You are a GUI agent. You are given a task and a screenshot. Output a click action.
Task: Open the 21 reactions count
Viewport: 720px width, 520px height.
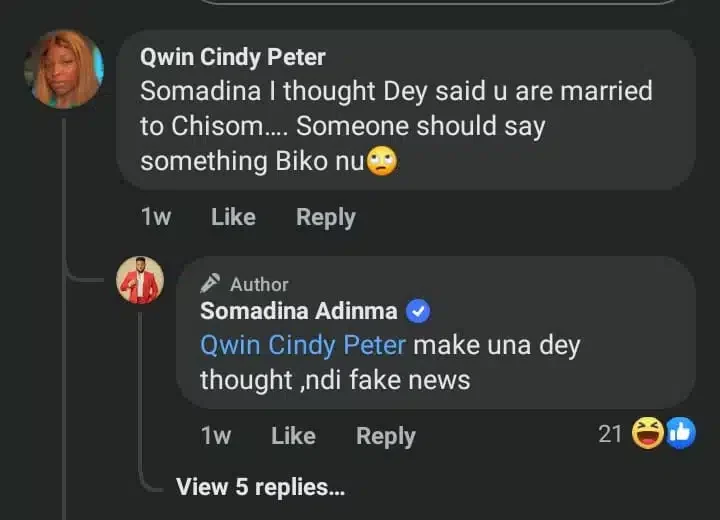610,434
